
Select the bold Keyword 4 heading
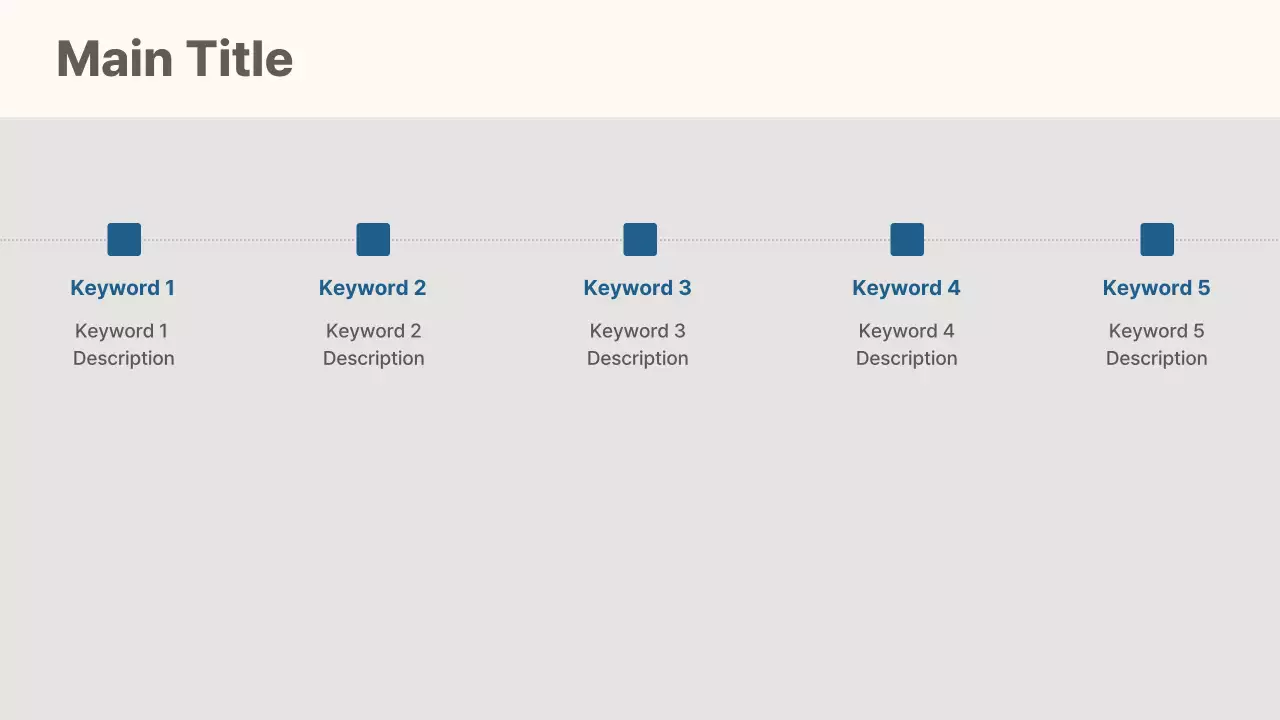coord(906,288)
